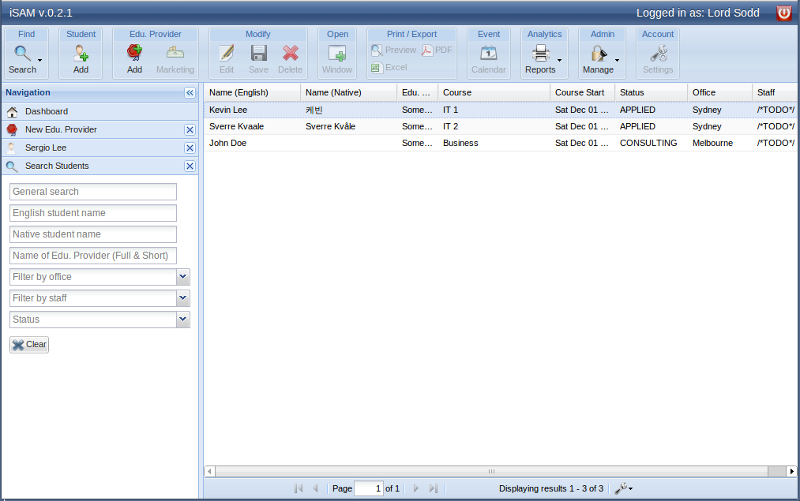This screenshot has height=501, width=800.
Task: Sort by Course Start column
Action: point(582,93)
